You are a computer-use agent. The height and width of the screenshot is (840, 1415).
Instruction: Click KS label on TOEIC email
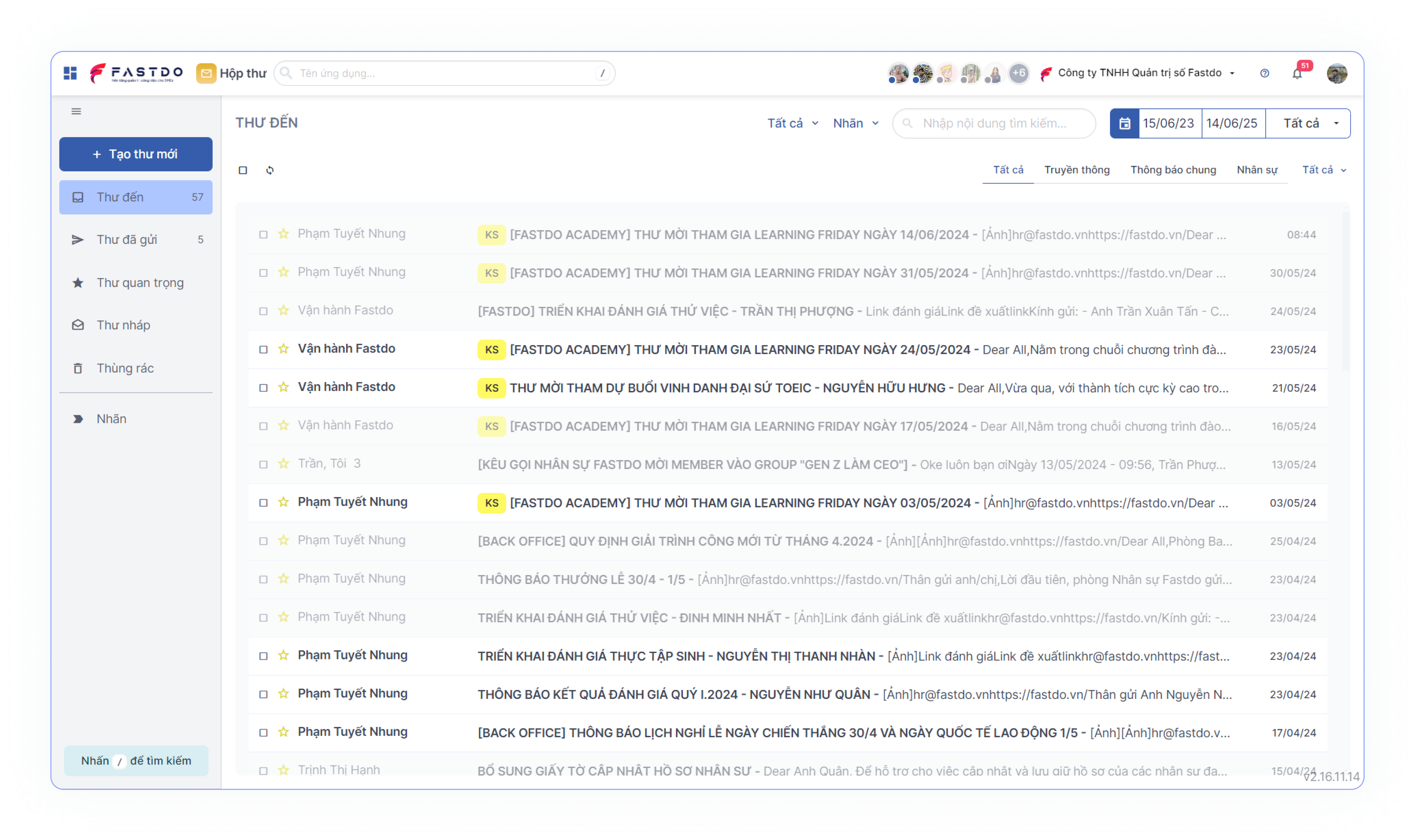point(491,388)
